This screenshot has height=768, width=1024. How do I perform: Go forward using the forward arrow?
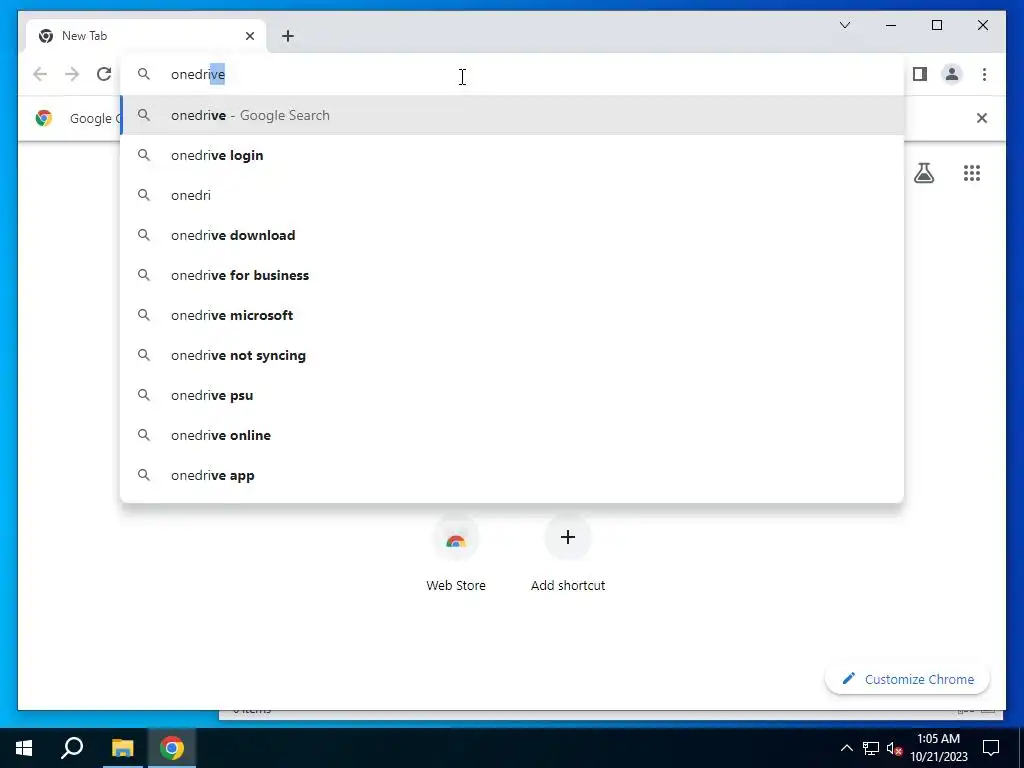tap(72, 74)
